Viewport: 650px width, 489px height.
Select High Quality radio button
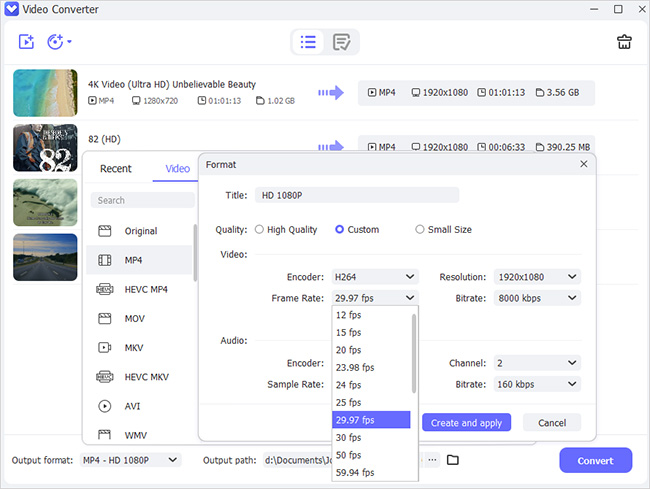[259, 229]
